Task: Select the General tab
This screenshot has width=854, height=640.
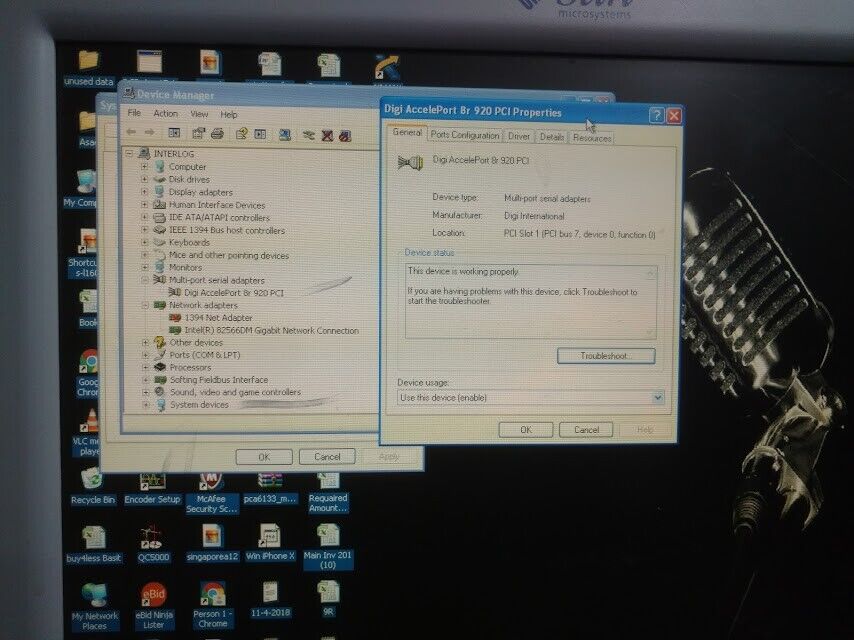Action: [x=407, y=132]
